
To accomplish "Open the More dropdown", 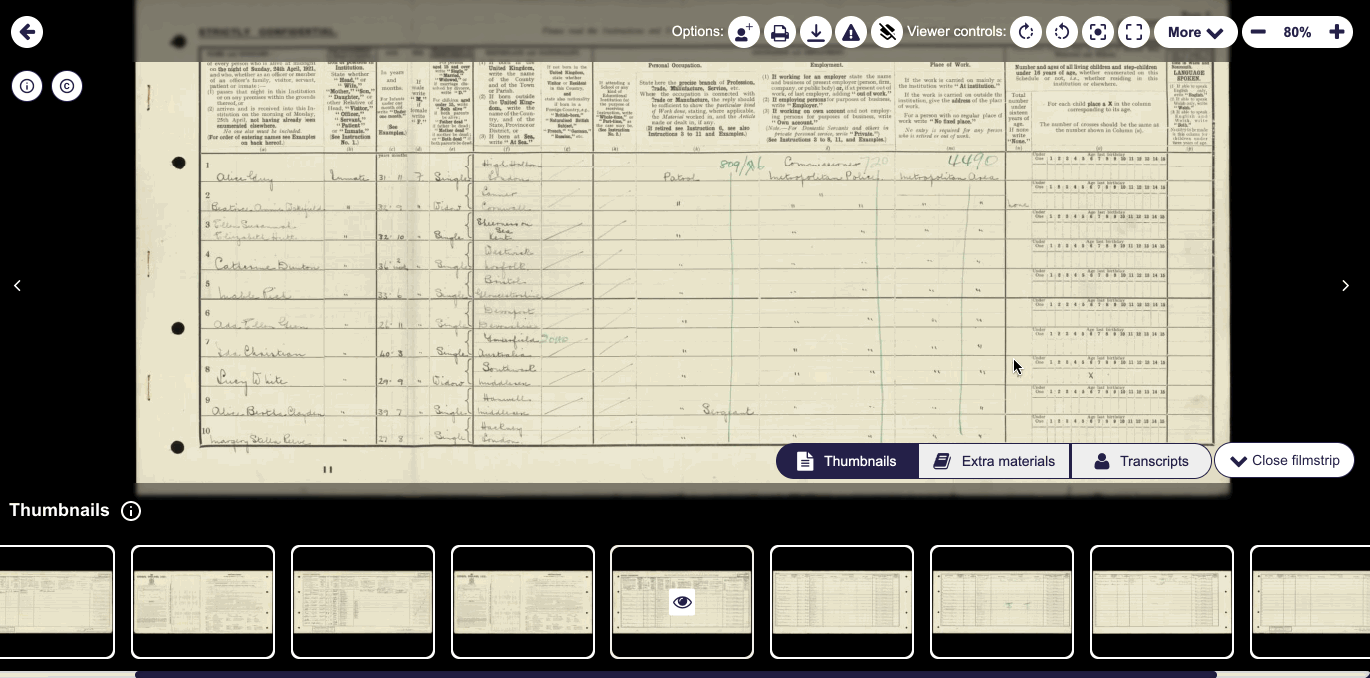I will (1196, 32).
